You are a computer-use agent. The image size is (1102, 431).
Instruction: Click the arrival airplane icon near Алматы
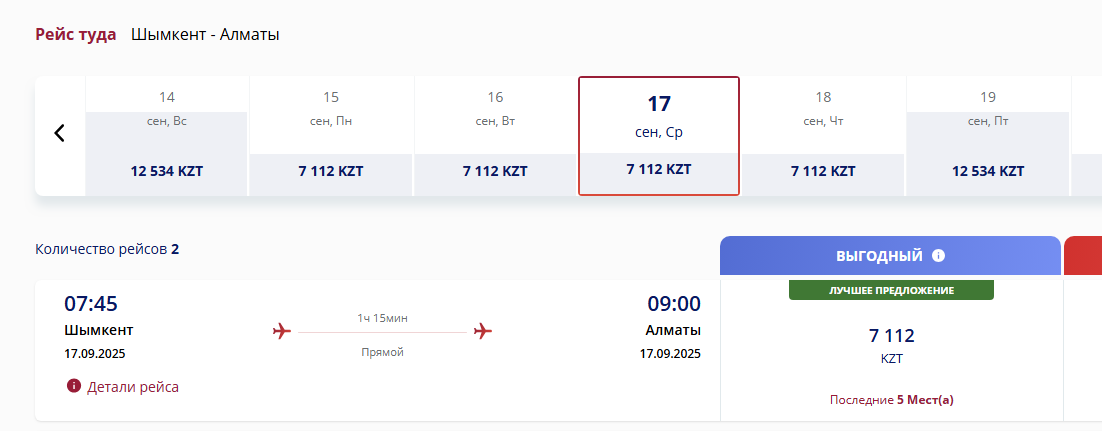[482, 330]
